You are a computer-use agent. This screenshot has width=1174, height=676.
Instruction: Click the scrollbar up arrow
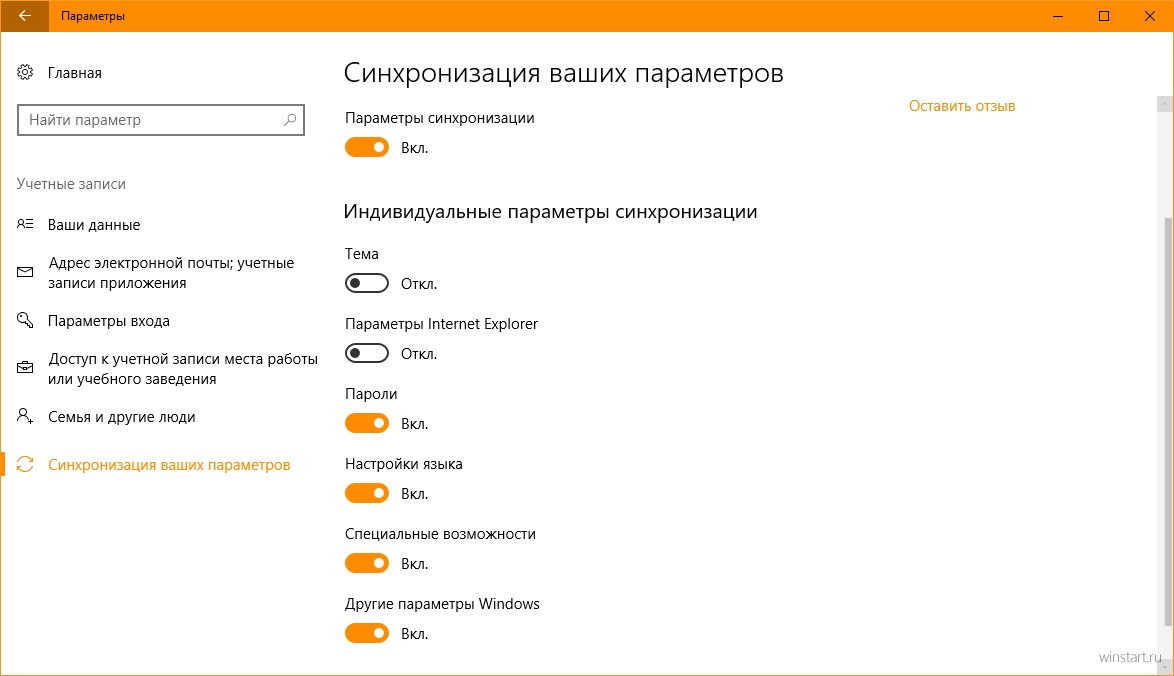tap(1165, 104)
